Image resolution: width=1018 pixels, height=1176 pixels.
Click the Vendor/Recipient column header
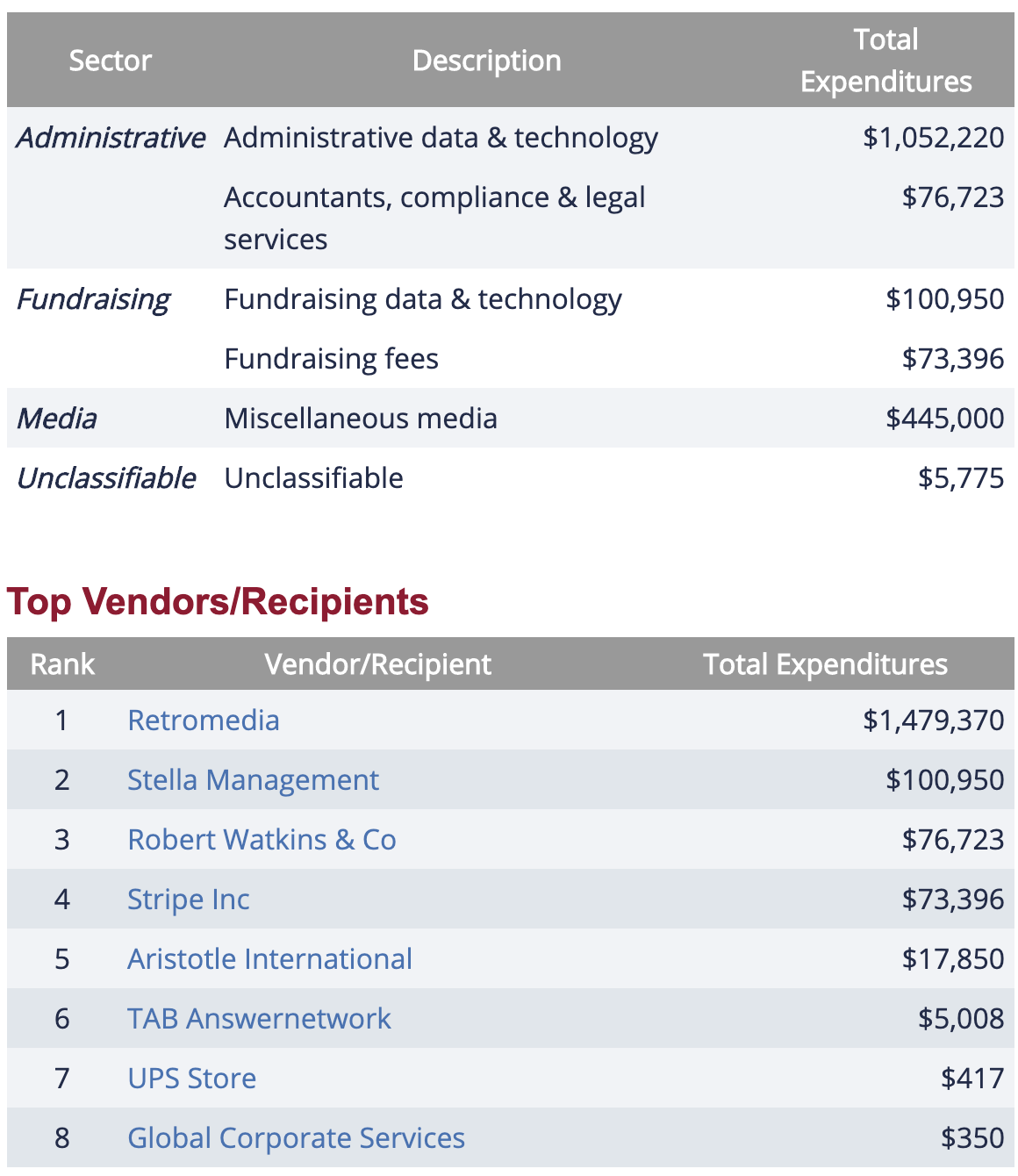pyautogui.click(x=377, y=664)
